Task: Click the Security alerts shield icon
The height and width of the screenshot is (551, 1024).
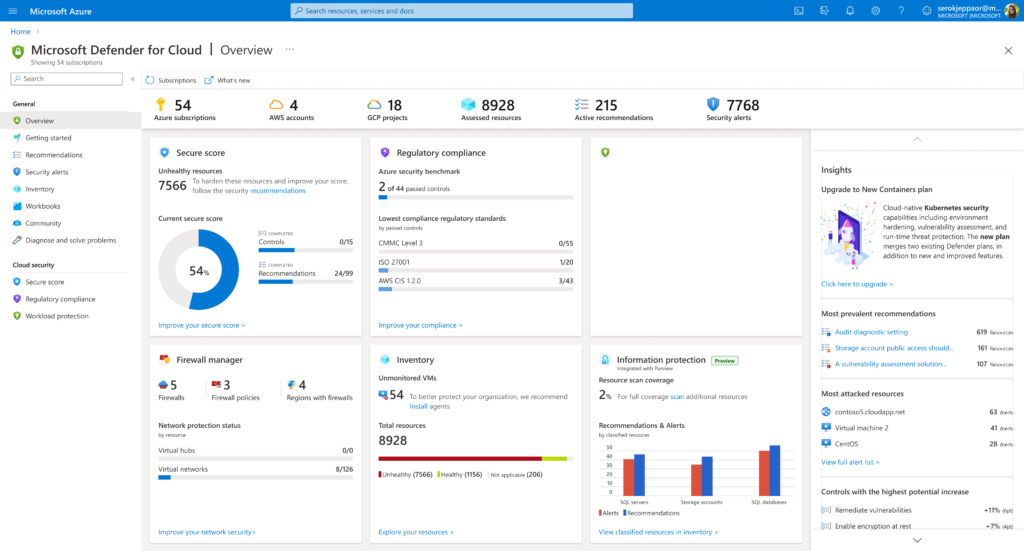Action: click(712, 104)
